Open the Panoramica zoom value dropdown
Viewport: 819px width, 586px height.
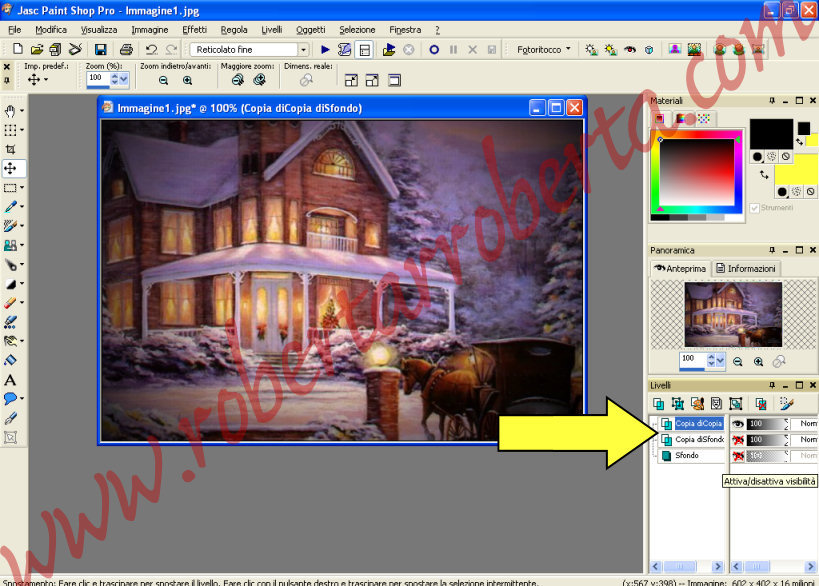click(x=721, y=360)
